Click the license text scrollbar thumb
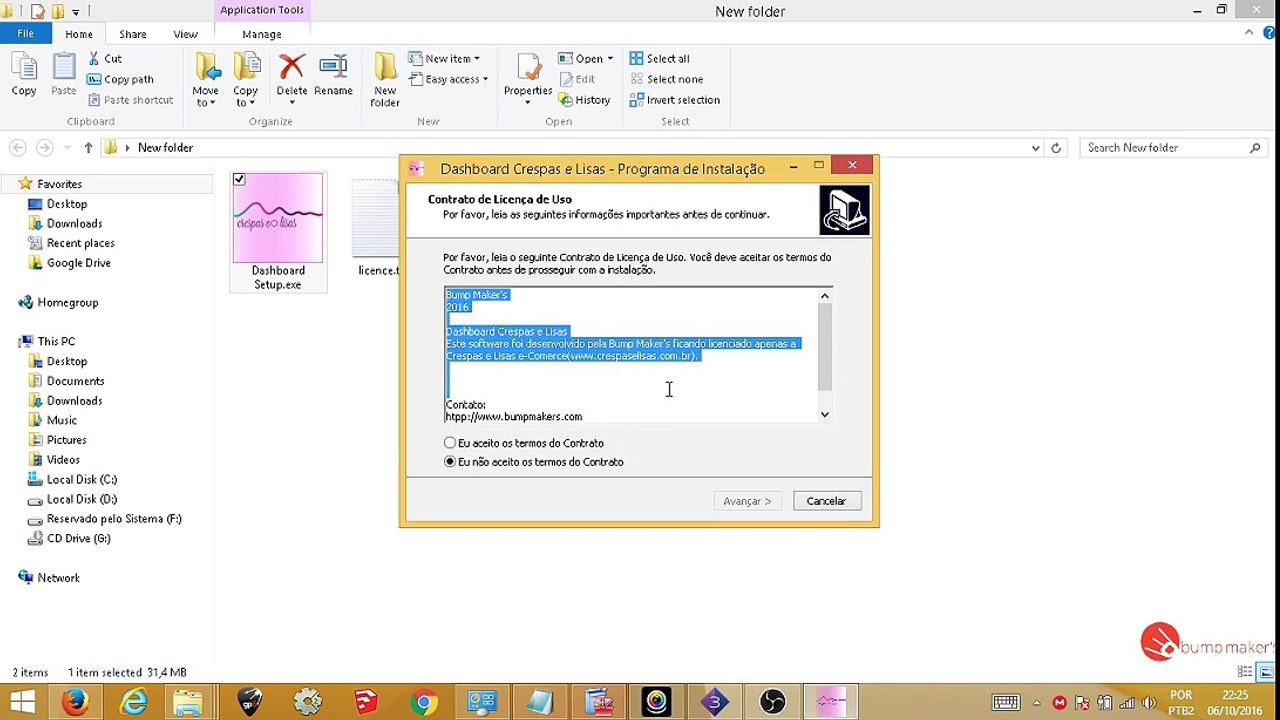 pos(825,346)
